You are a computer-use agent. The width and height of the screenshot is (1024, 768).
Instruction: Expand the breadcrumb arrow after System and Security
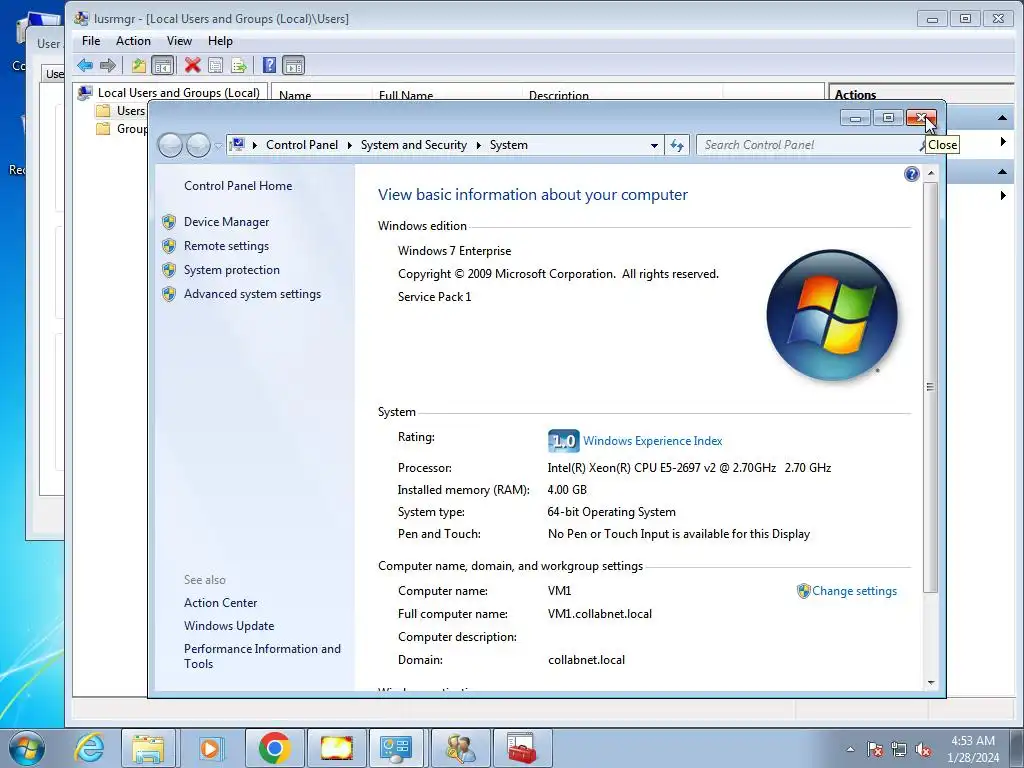[x=479, y=145]
